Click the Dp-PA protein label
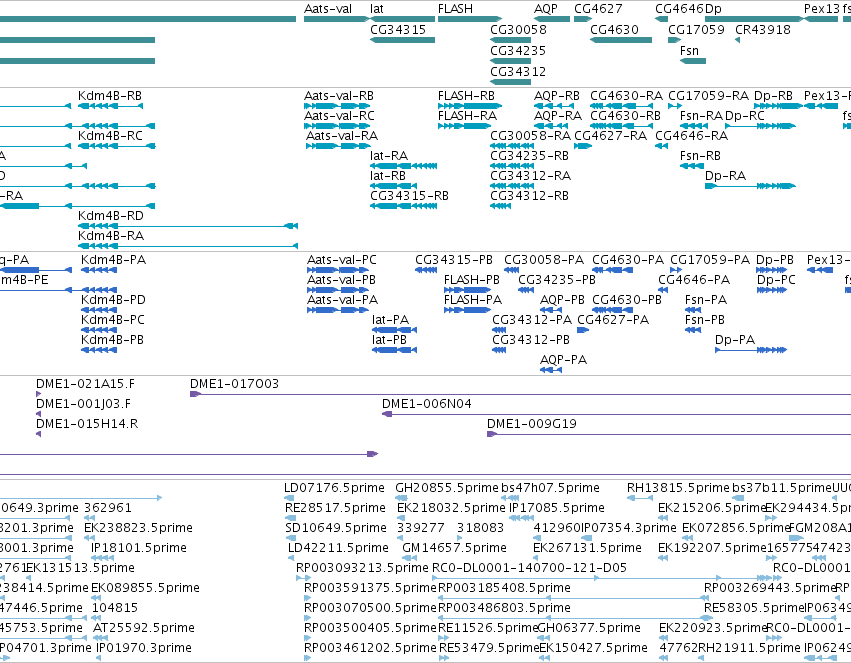This screenshot has height=663, width=851. tap(735, 340)
